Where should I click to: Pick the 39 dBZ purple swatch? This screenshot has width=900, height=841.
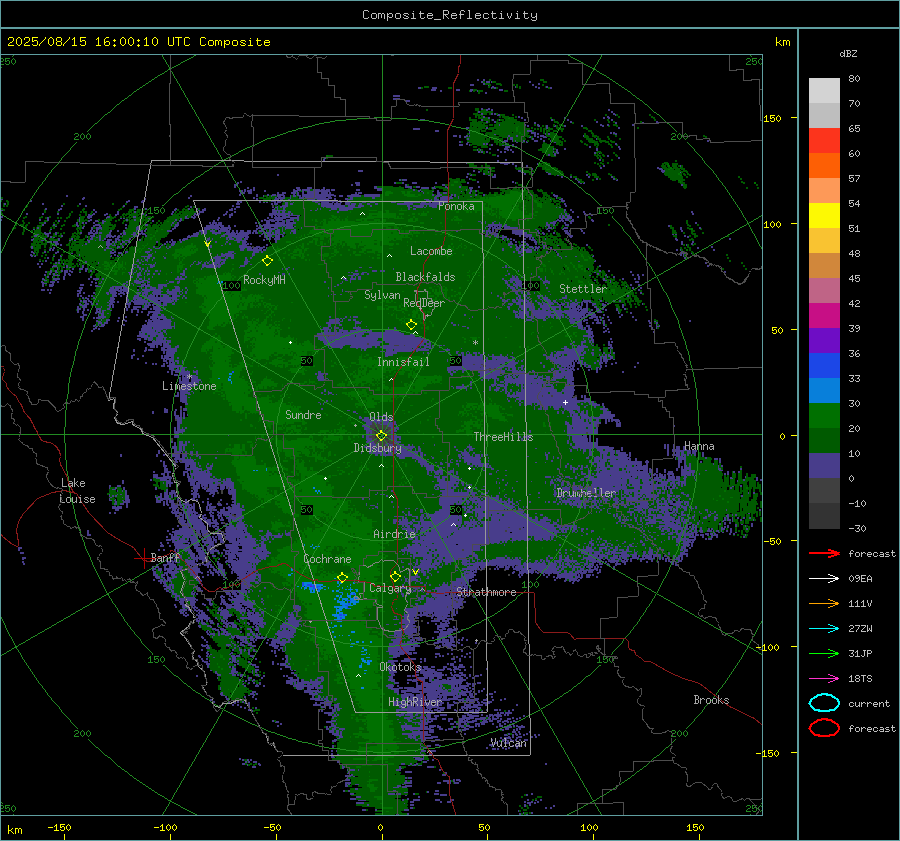(x=824, y=340)
